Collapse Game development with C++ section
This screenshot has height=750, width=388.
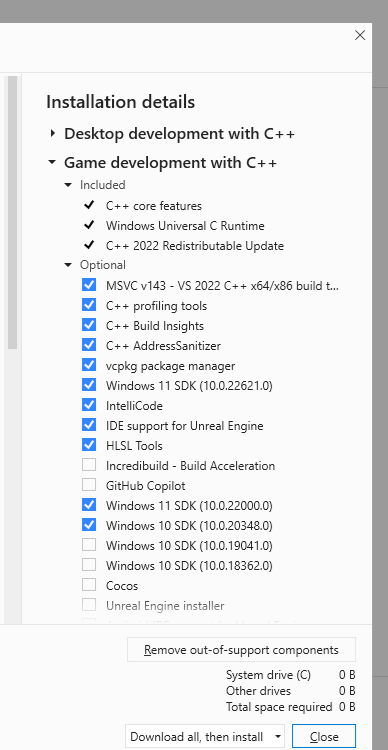[x=52, y=163]
